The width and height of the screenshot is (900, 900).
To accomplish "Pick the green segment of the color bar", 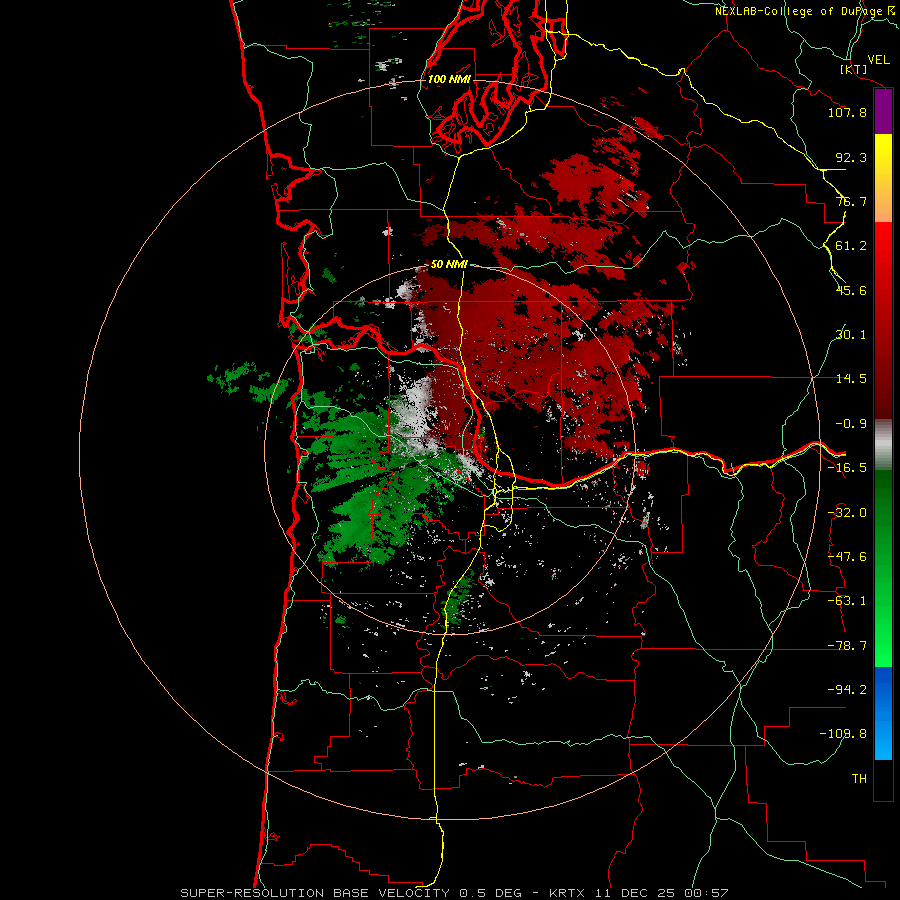I will [x=883, y=568].
